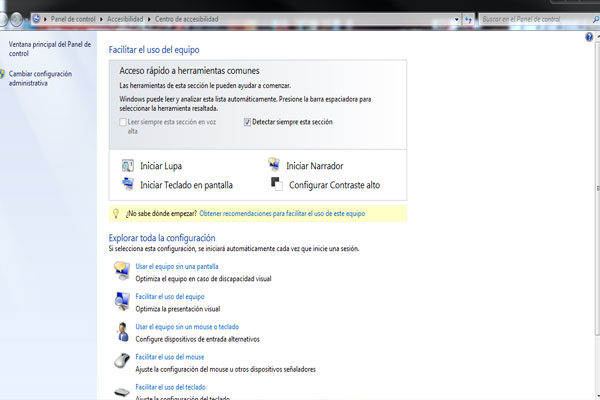Viewport: 600px width, 400px height.
Task: Open 'Obtener recomendaciones para facilitar el uso' link
Action: [283, 214]
